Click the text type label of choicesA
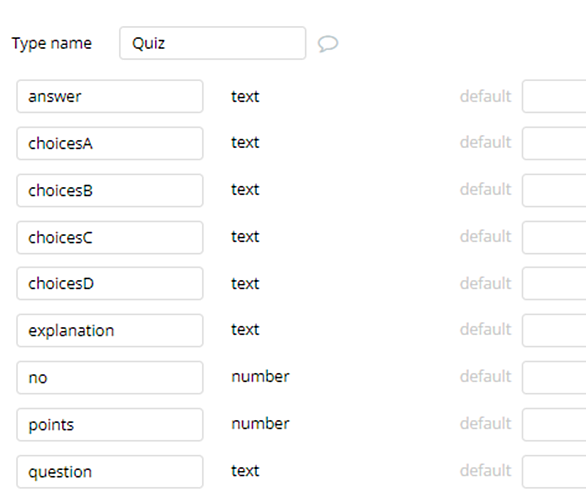Screen dimensions: 586x493 click(245, 142)
